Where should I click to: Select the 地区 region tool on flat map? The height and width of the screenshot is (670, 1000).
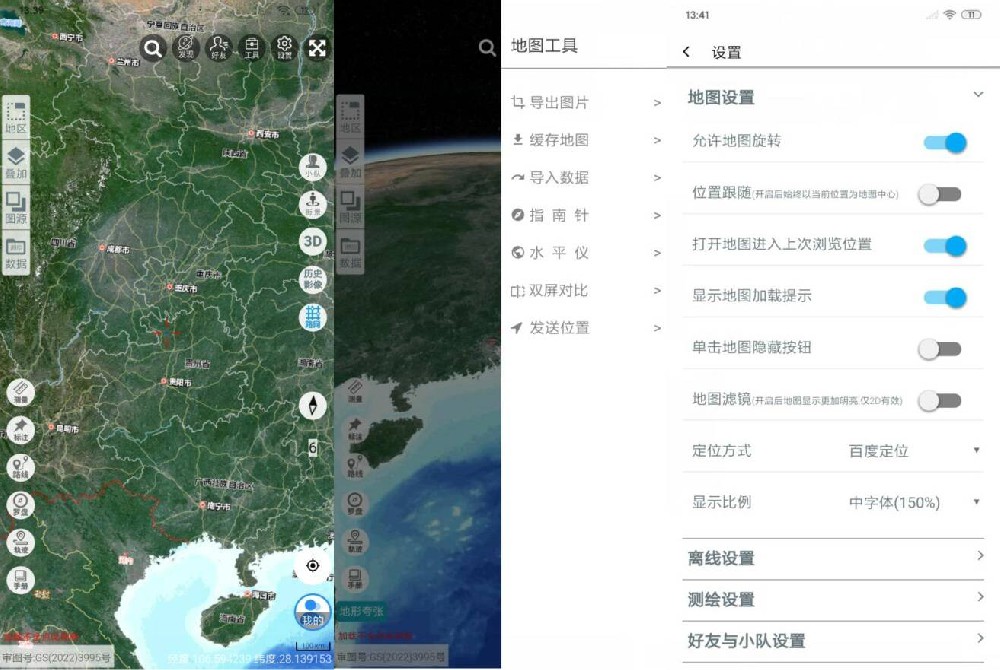click(x=16, y=117)
